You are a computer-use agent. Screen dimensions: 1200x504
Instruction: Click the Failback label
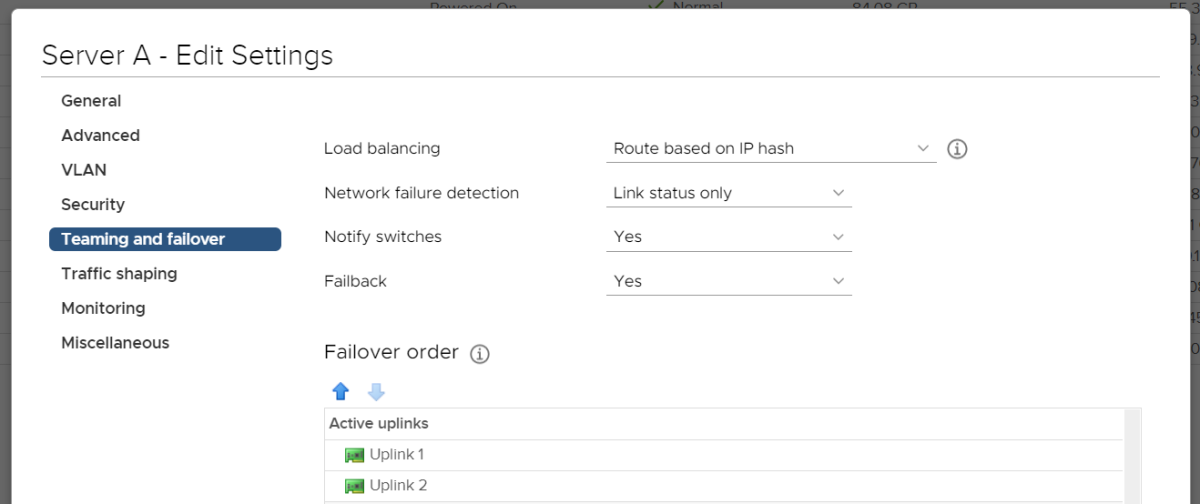pos(355,281)
